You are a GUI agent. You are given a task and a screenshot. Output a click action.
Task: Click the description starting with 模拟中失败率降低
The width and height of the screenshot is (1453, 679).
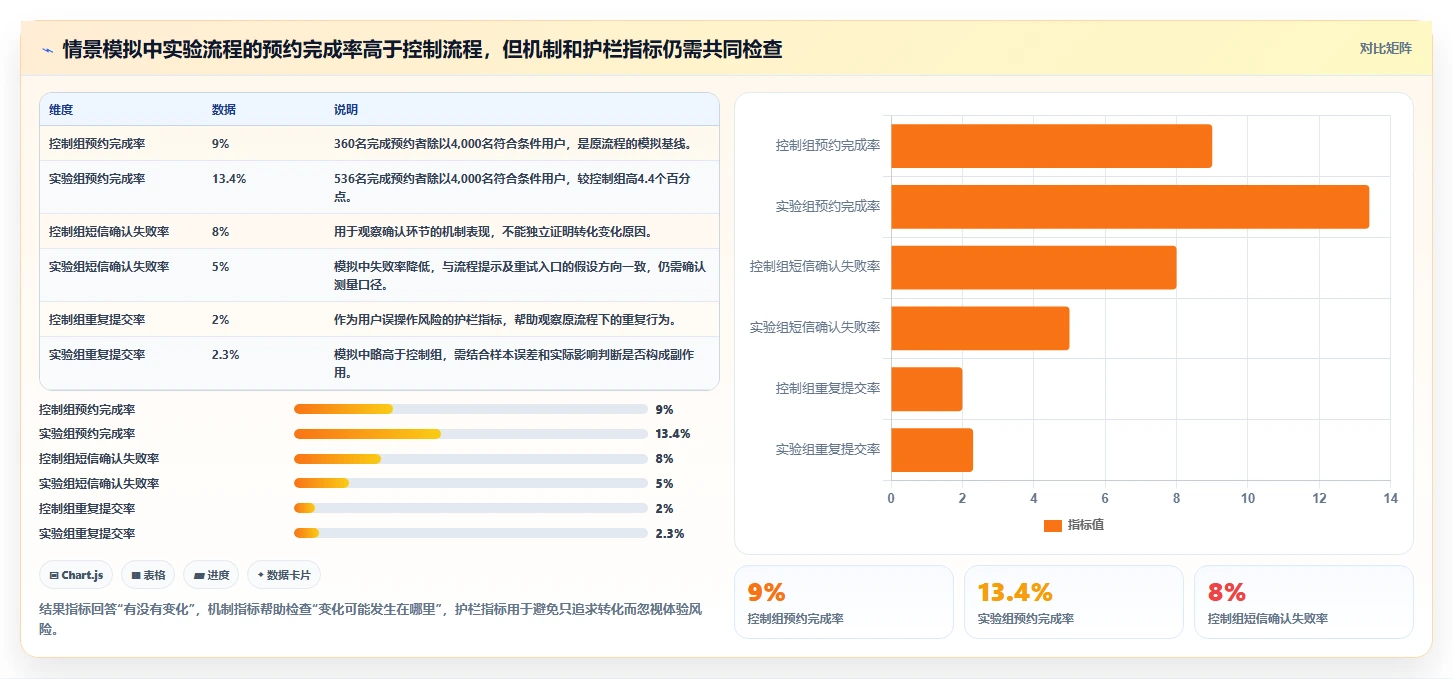[520, 275]
